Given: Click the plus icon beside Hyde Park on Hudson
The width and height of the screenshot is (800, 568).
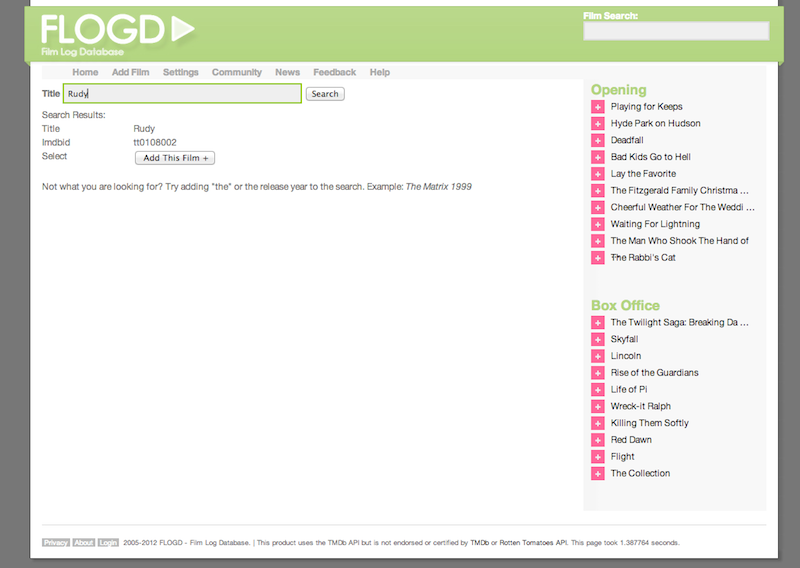Looking at the screenshot, I should pos(597,124).
